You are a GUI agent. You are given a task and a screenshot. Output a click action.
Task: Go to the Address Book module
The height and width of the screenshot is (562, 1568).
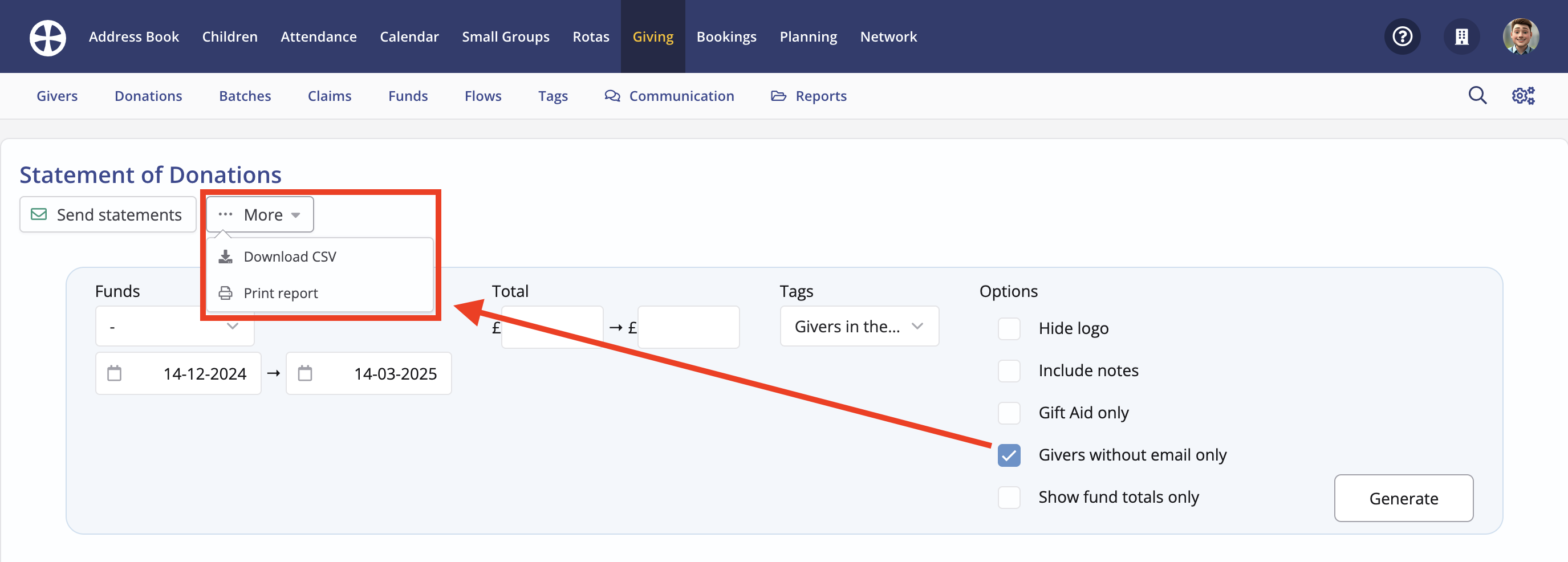[134, 36]
